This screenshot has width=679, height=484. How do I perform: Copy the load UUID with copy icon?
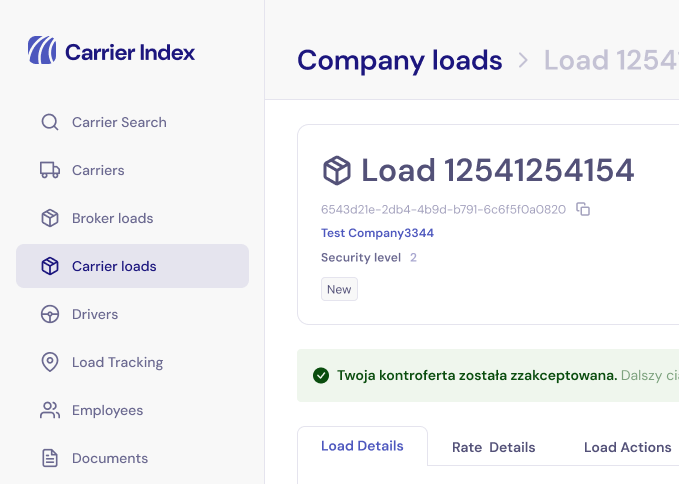[583, 209]
